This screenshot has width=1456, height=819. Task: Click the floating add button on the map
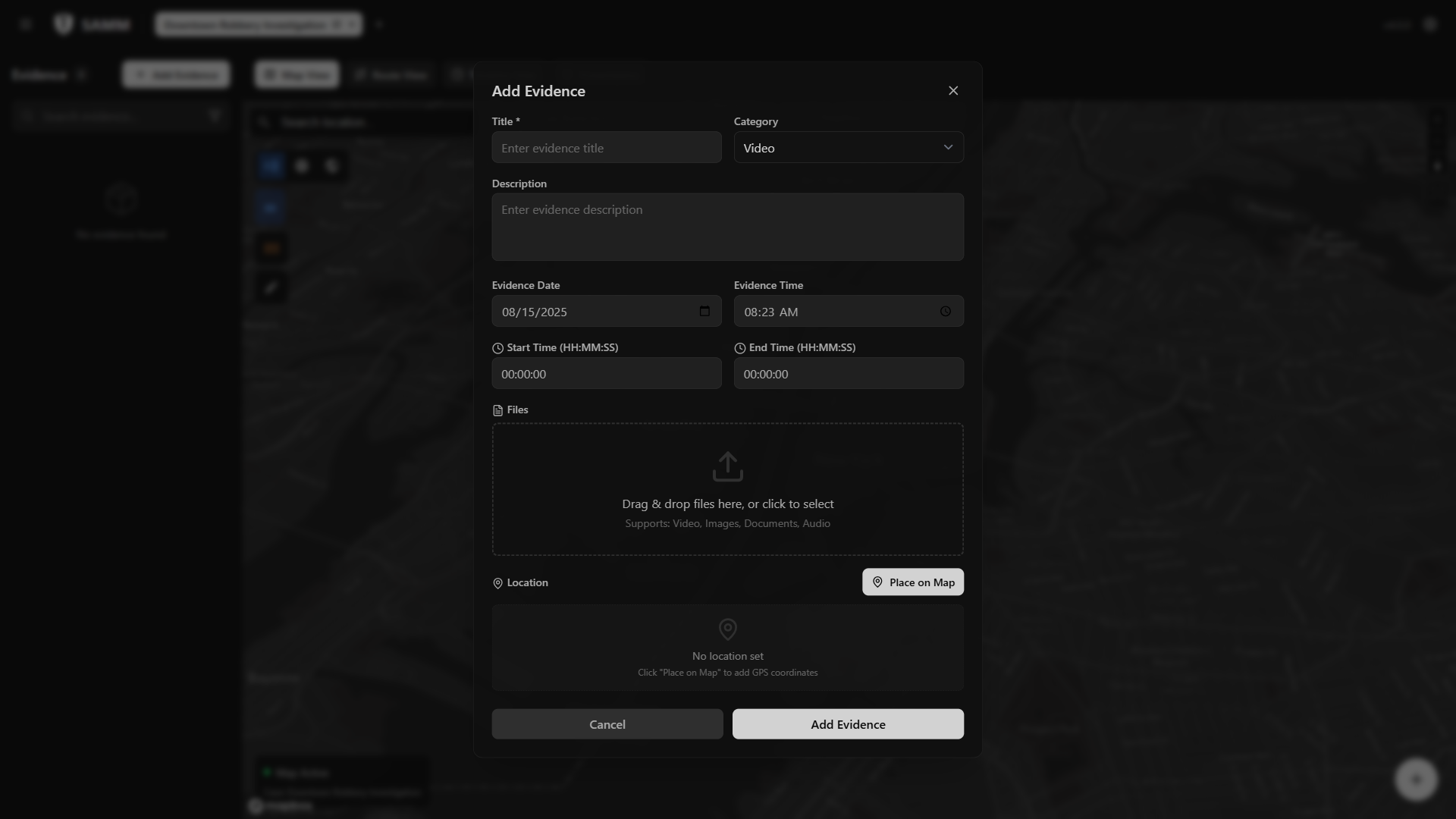[x=1415, y=779]
